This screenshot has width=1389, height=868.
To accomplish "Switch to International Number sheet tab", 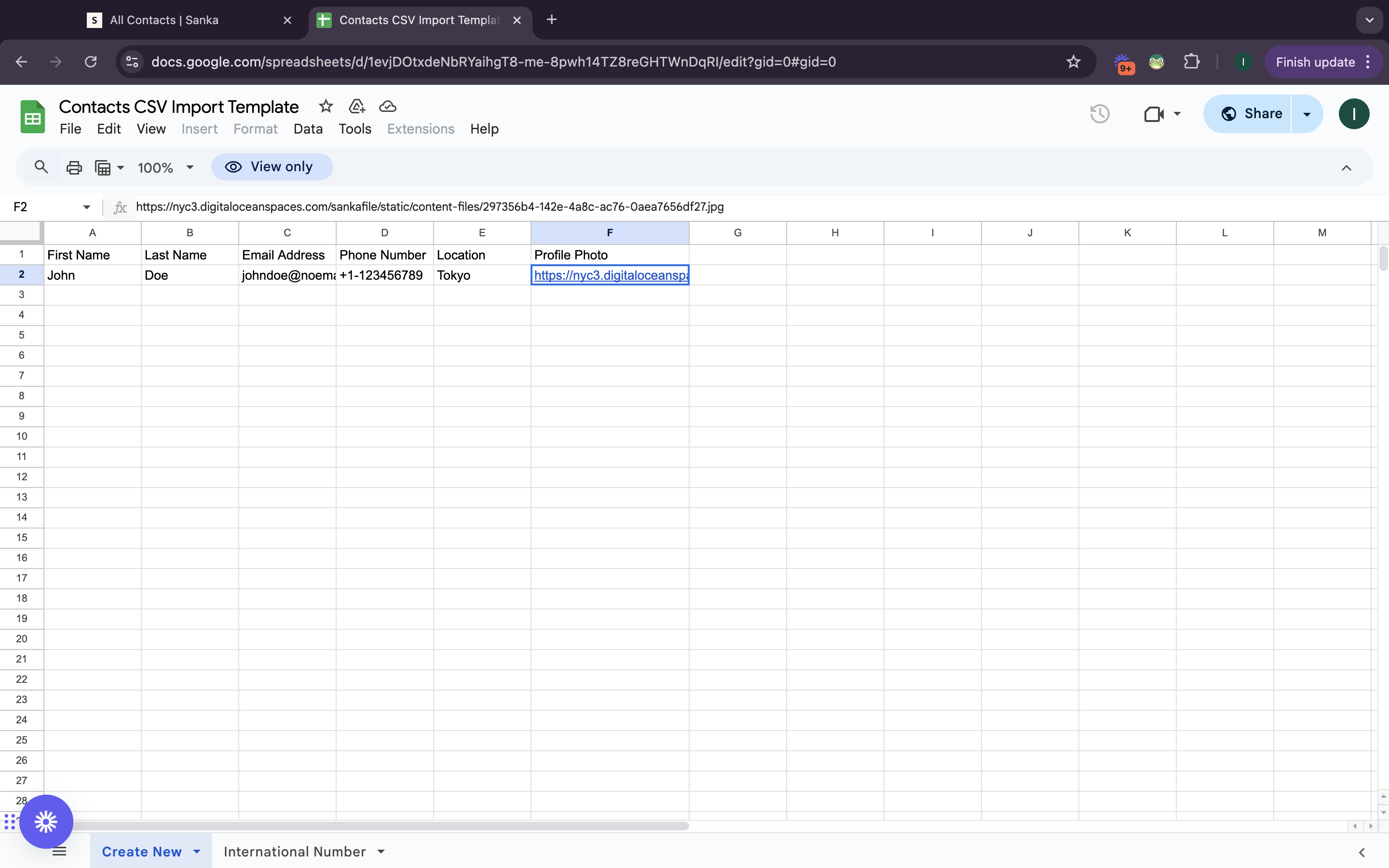I will 295,851.
